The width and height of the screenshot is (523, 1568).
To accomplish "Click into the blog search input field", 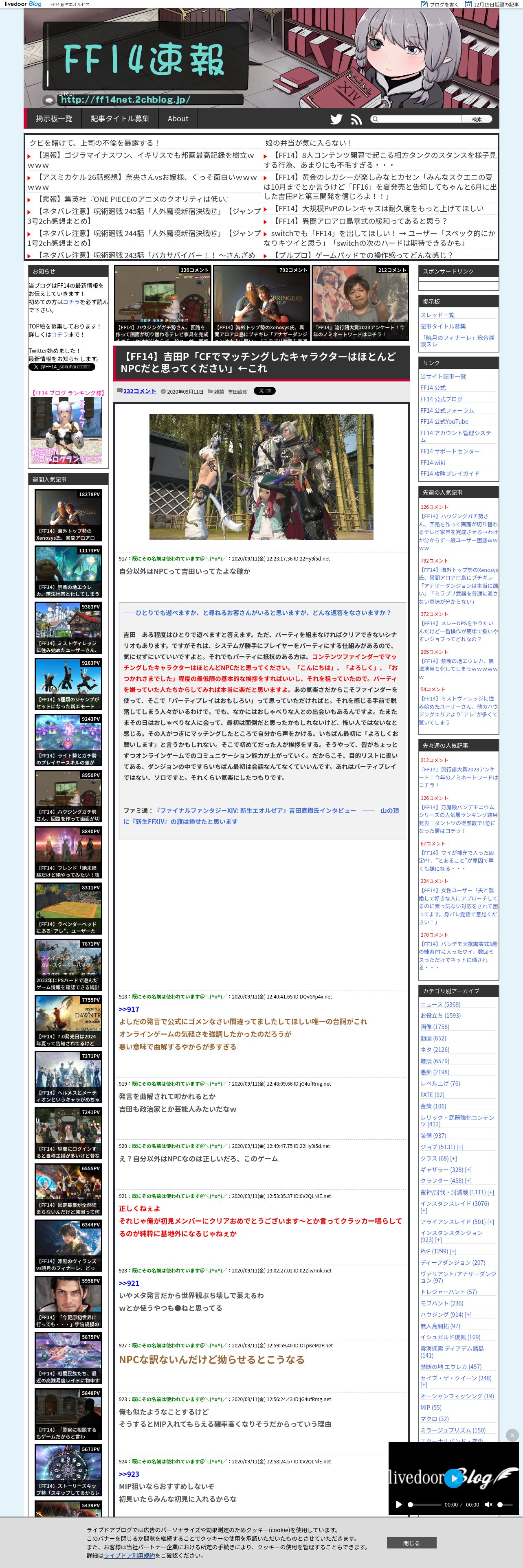I will click(x=420, y=119).
